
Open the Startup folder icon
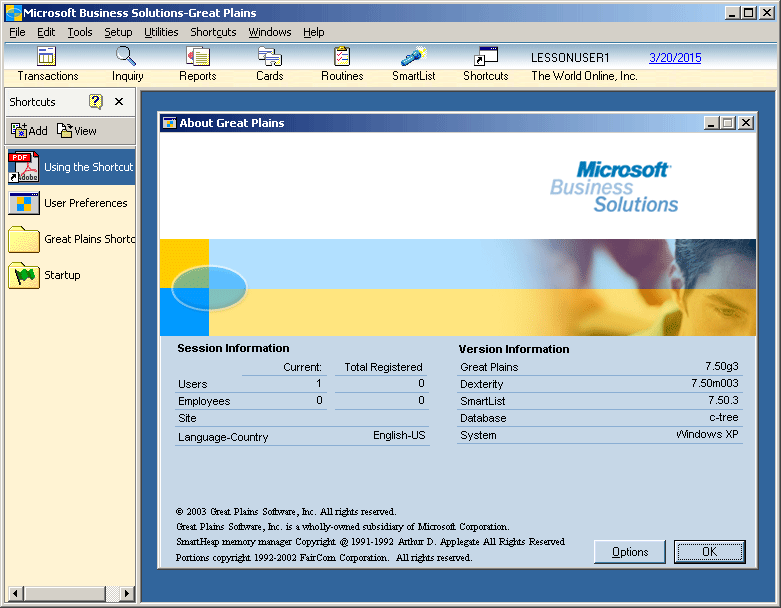click(x=23, y=275)
